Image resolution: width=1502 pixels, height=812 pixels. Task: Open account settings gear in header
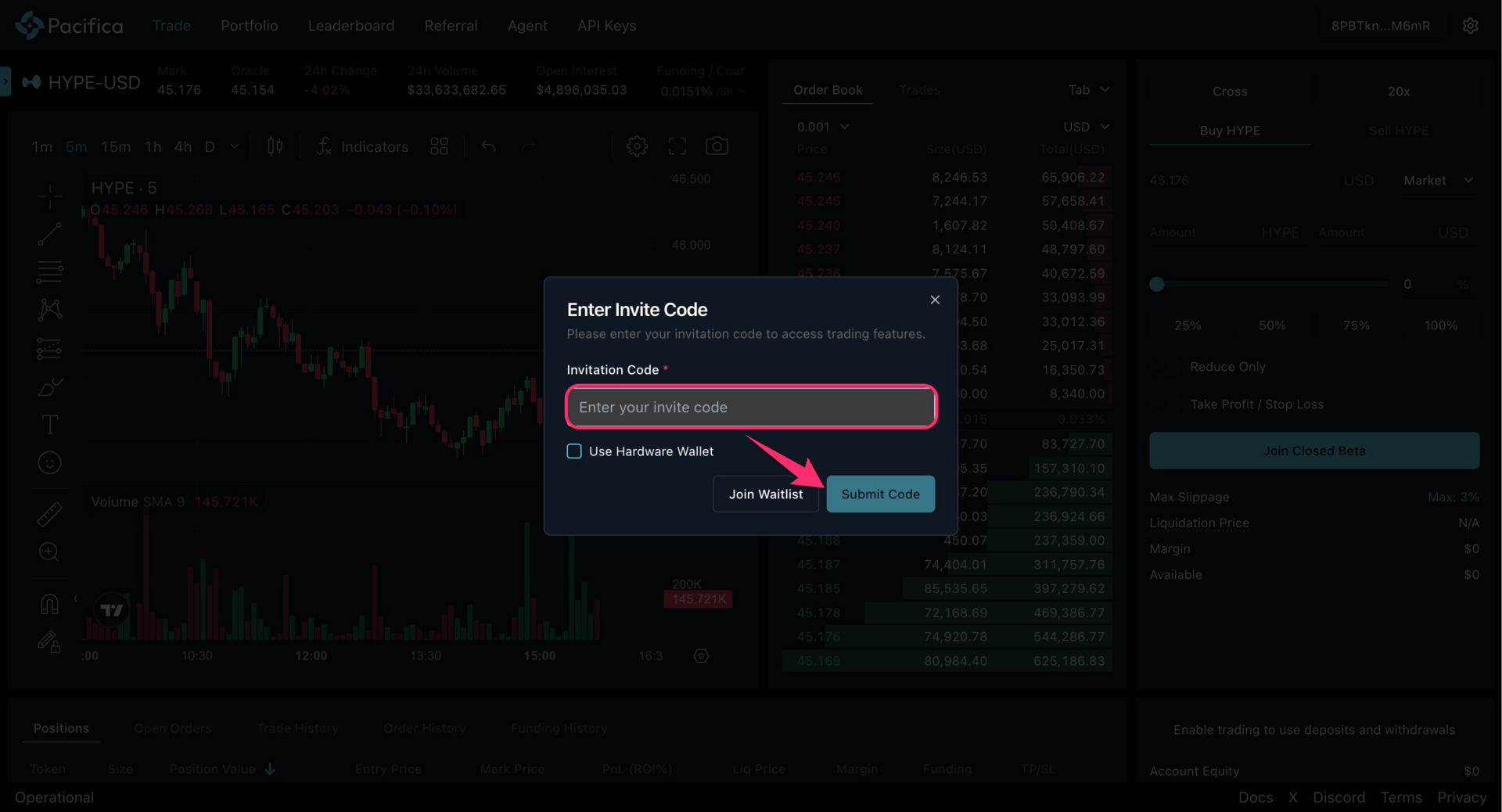tap(1470, 26)
